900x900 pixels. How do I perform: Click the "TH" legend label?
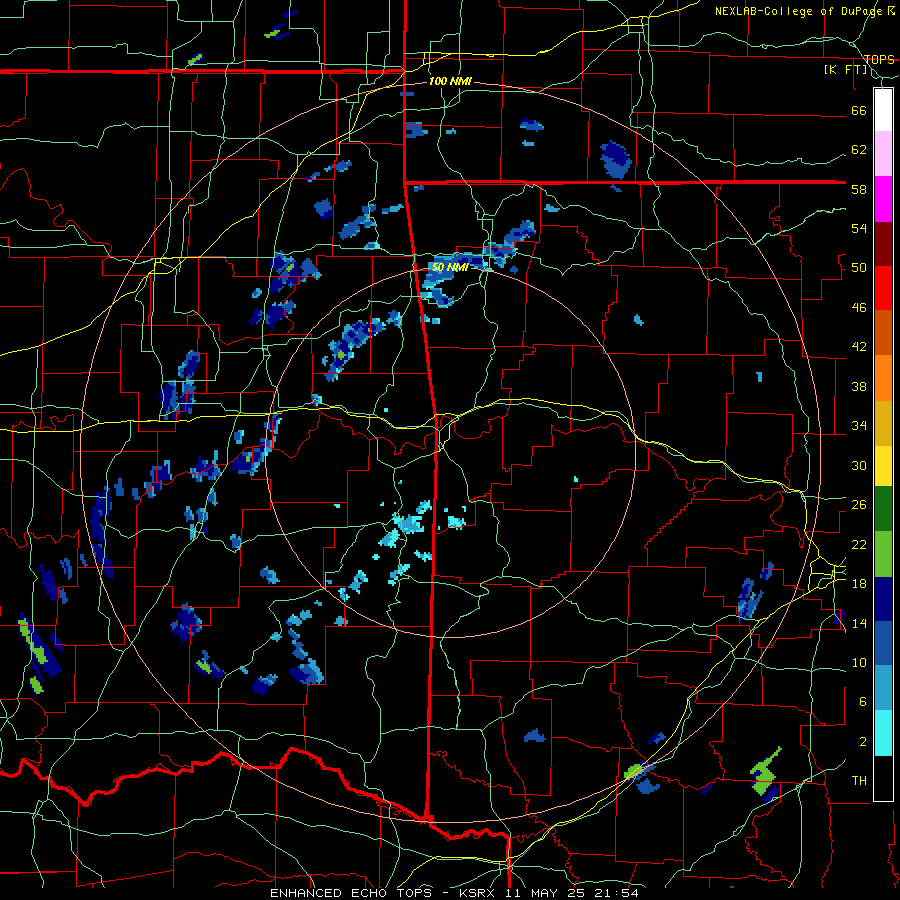tap(859, 781)
